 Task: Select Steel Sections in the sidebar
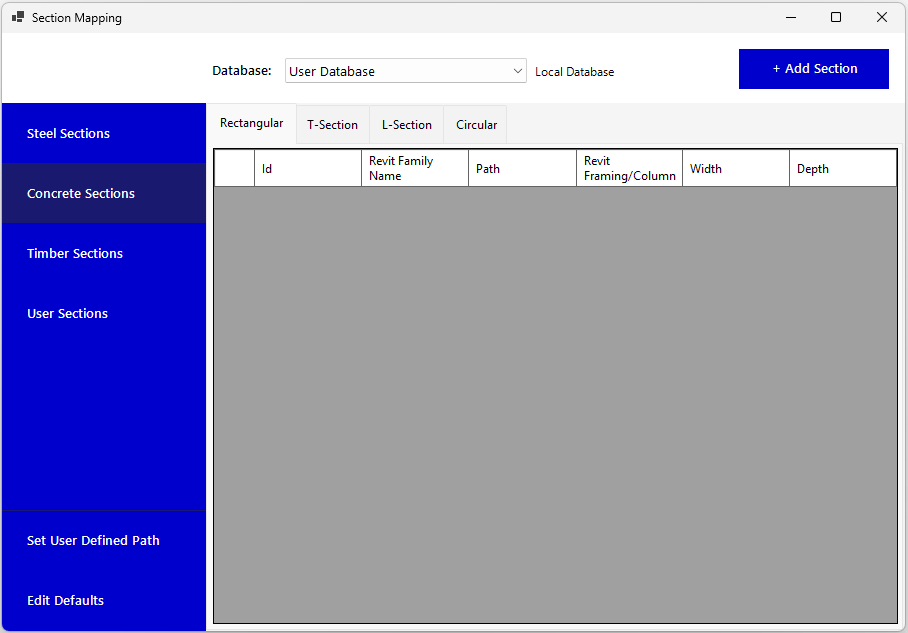tap(103, 133)
